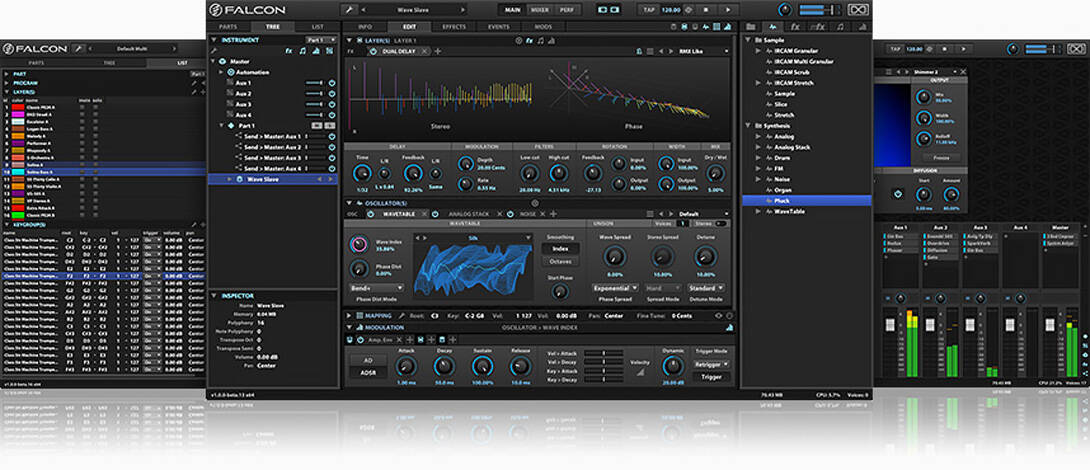Toggle power icon on Aux 3 row
This screenshot has height=470, width=1090.
tap(332, 104)
